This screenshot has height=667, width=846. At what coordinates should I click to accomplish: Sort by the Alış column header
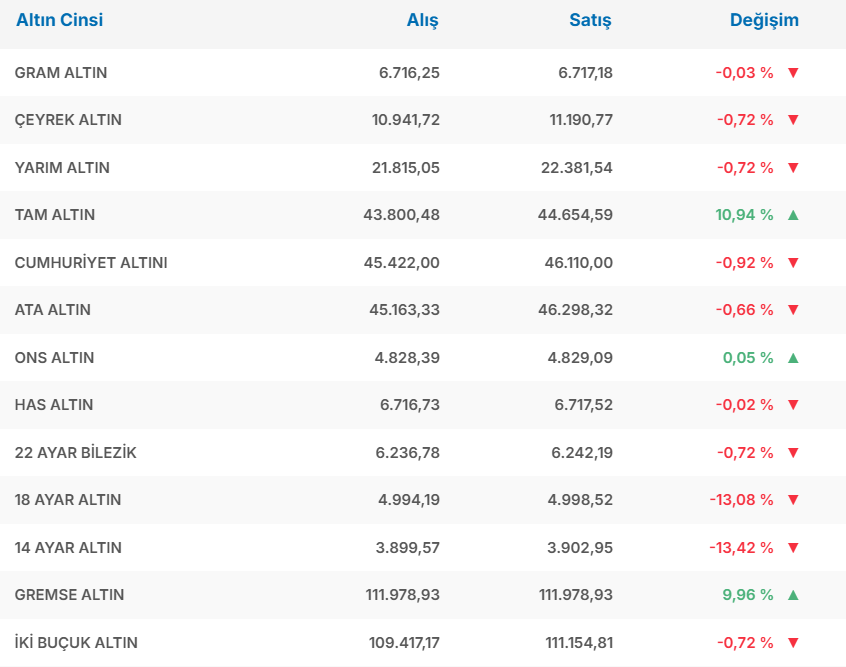coord(422,20)
